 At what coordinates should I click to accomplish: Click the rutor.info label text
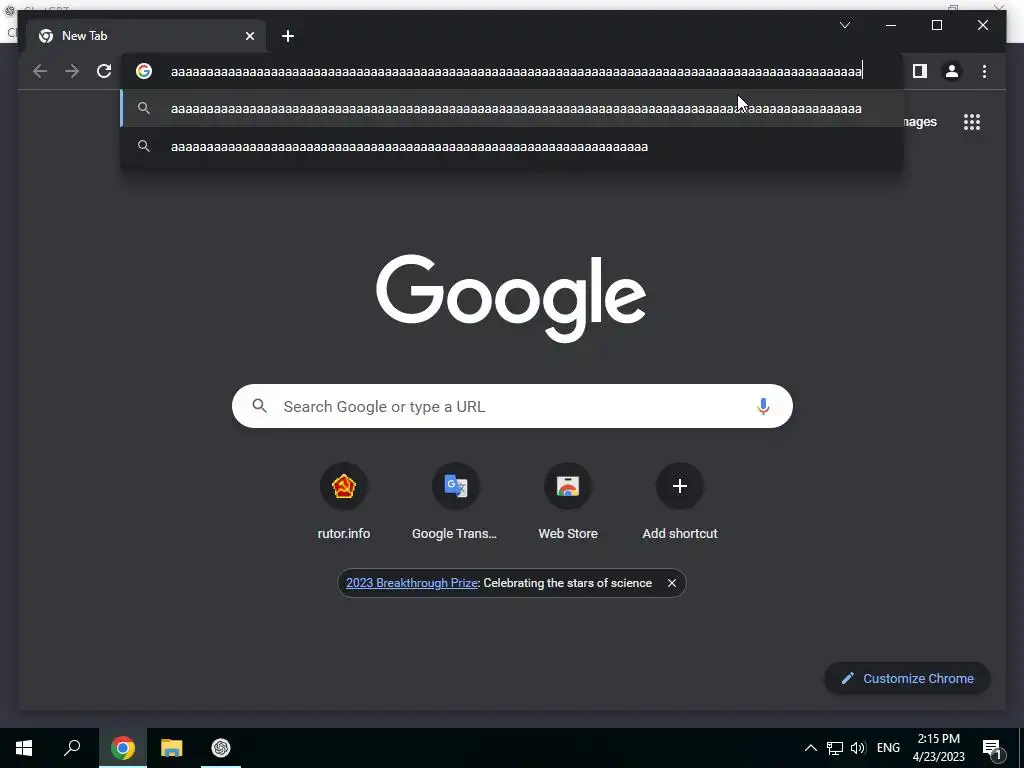coord(344,534)
